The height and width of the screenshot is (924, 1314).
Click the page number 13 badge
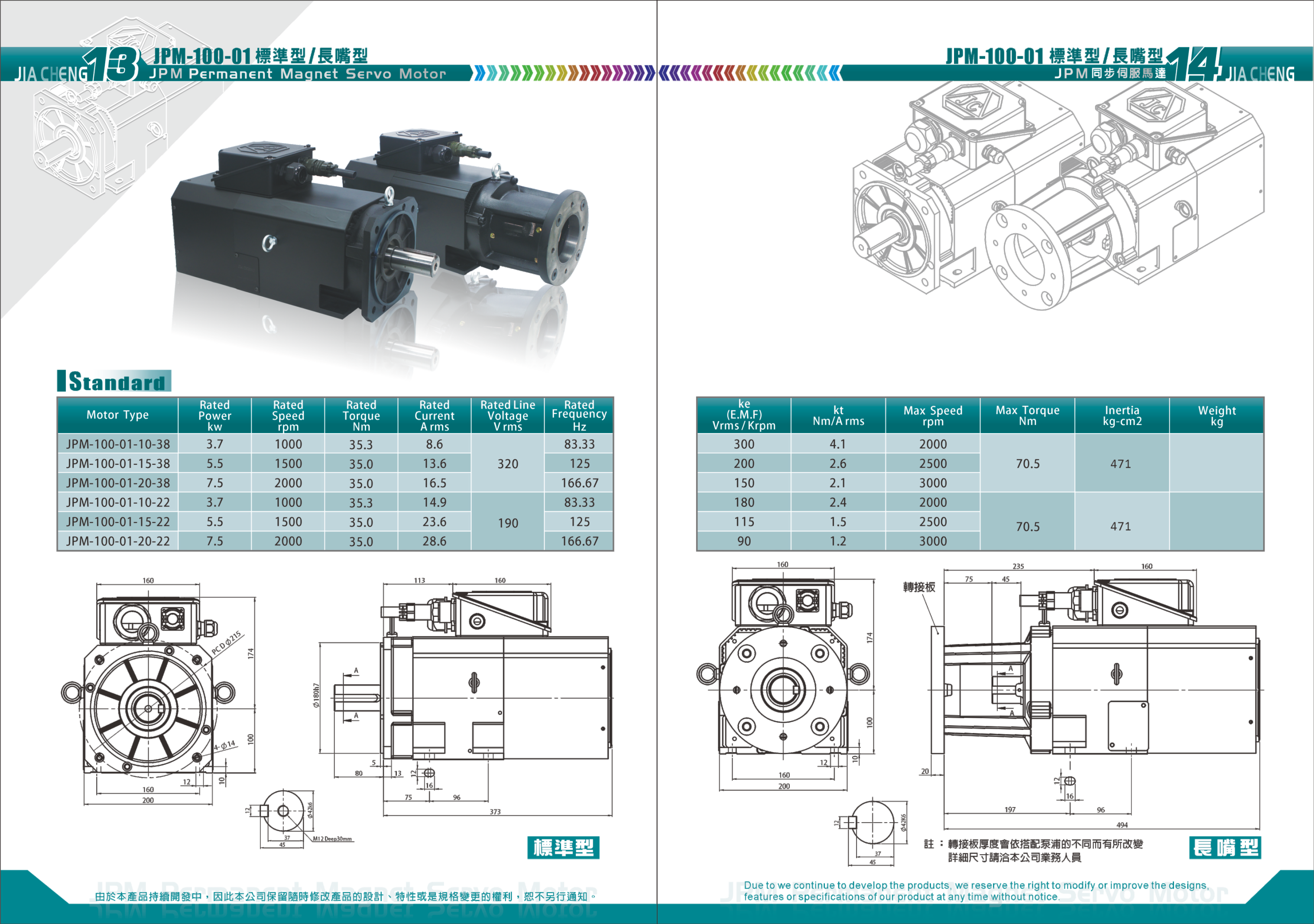[111, 64]
